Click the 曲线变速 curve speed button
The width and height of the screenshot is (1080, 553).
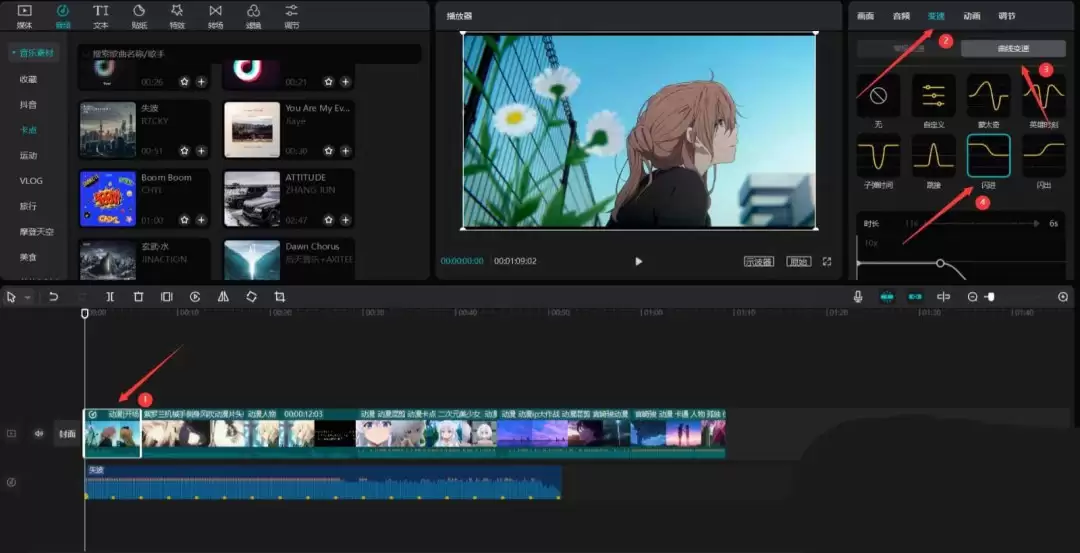tap(1011, 48)
